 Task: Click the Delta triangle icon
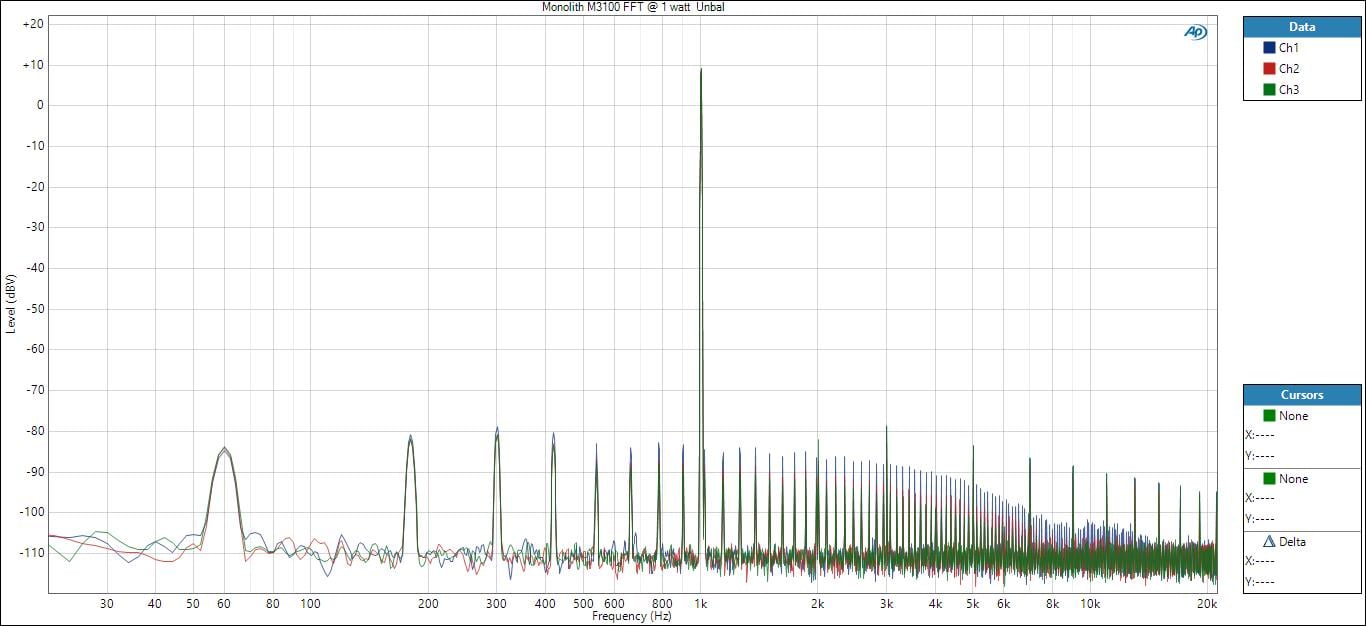[x=1269, y=542]
